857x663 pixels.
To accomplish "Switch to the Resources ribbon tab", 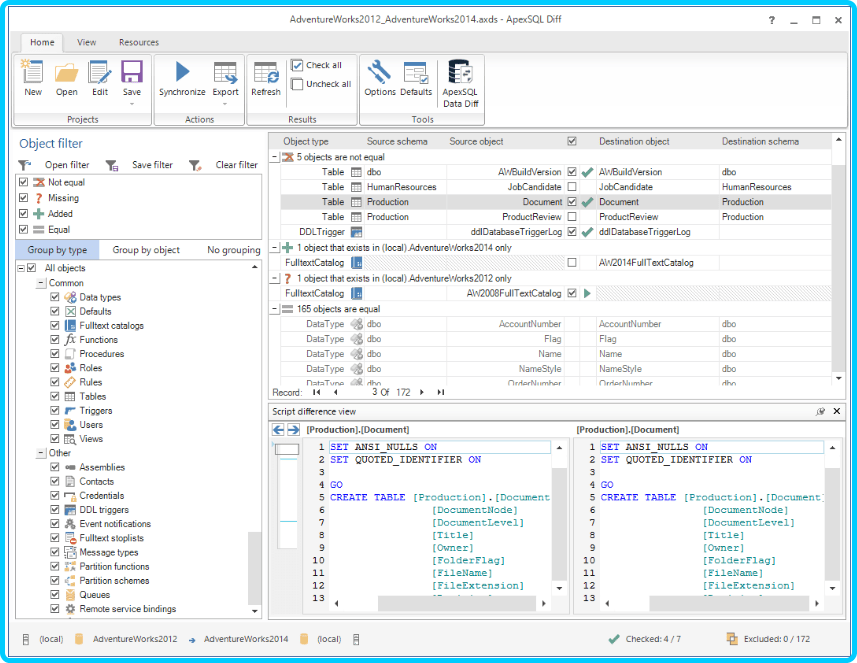I will click(x=139, y=42).
